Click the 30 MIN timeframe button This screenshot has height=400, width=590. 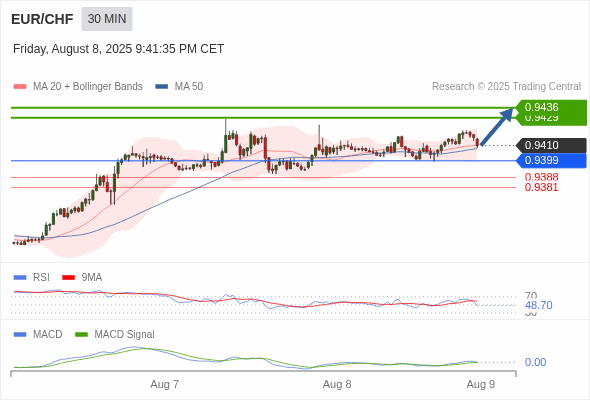tap(107, 19)
